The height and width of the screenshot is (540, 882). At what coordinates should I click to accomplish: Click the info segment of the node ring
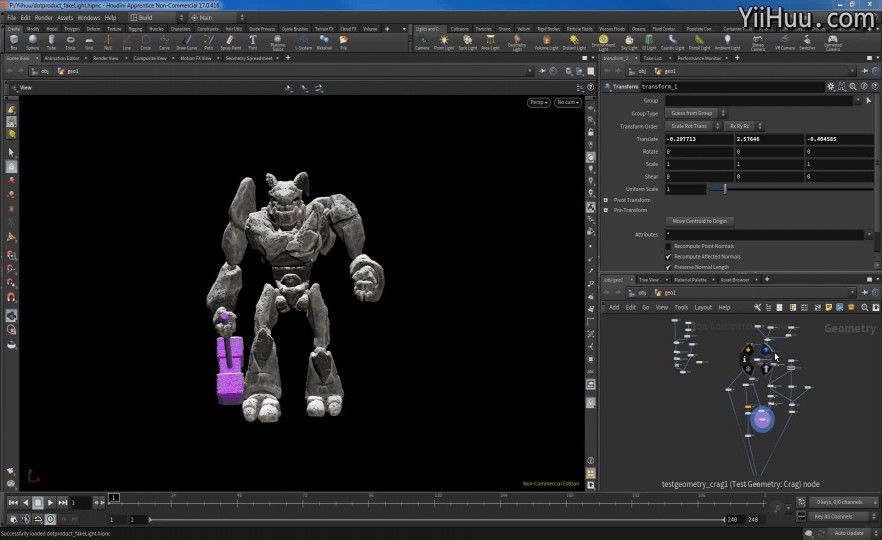(x=745, y=359)
